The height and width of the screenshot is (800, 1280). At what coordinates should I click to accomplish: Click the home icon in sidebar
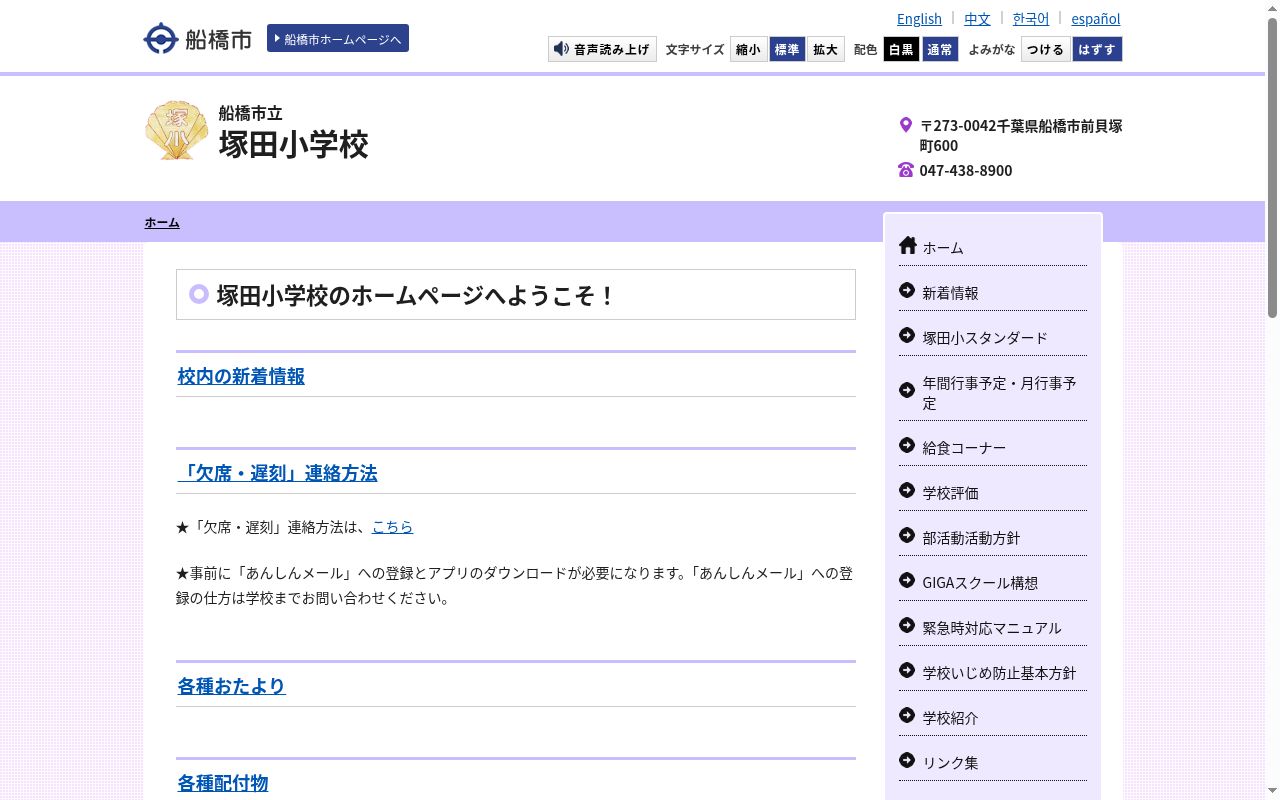(x=907, y=245)
